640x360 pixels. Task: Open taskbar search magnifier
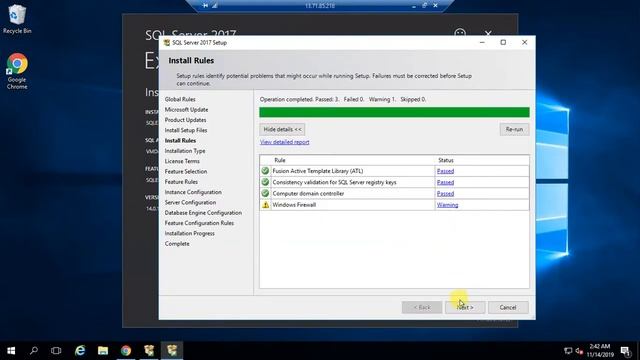tap(34, 350)
